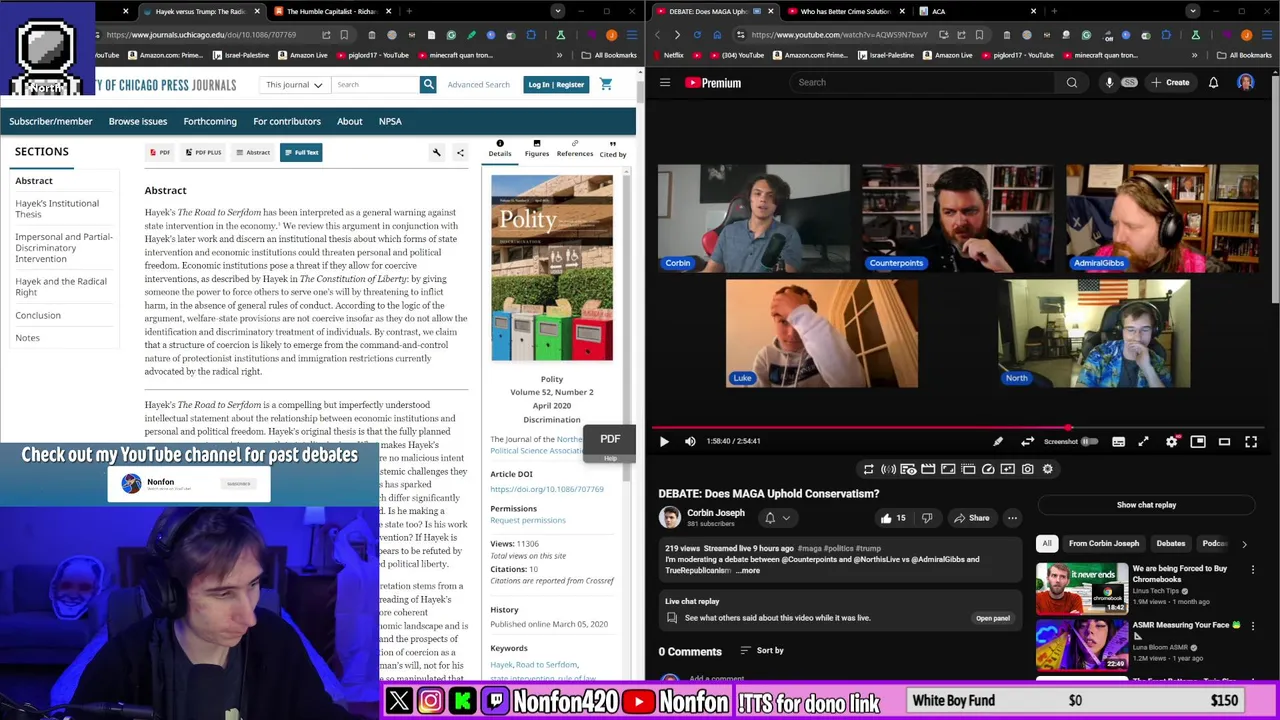Go to YouTube Premium home logo

[x=713, y=83]
